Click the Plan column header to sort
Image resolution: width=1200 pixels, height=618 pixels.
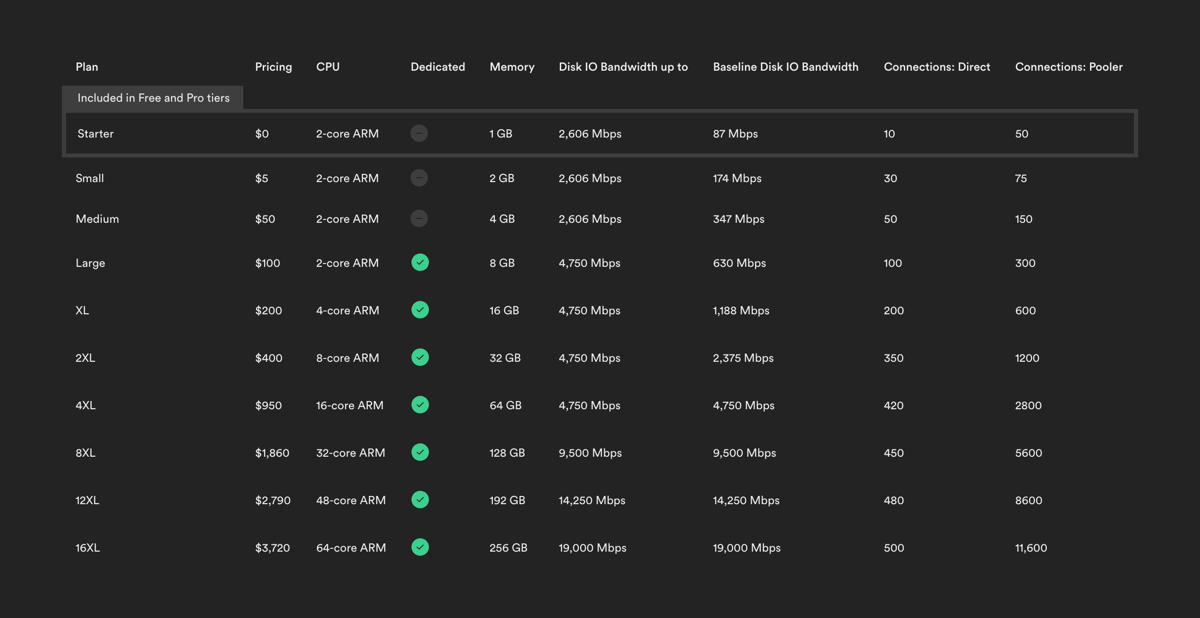[86, 67]
